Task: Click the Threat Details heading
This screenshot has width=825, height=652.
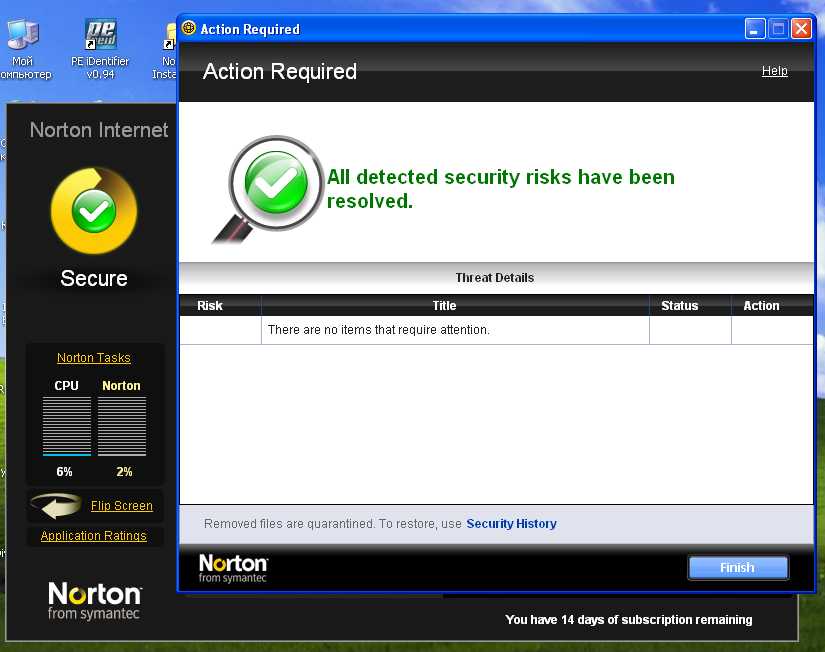Action: [x=495, y=277]
